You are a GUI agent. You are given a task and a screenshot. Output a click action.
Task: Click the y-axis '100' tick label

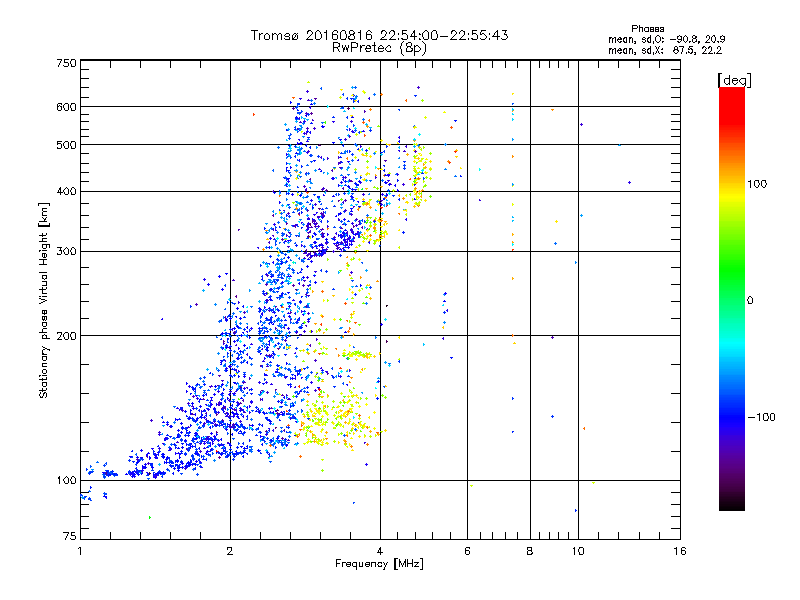point(66,481)
